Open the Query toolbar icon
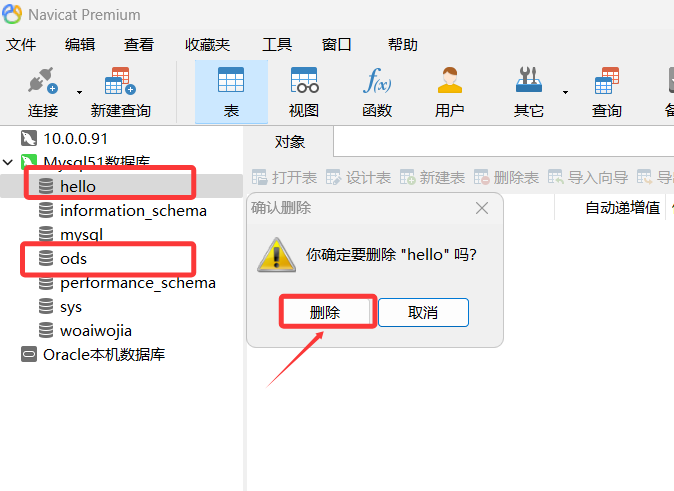This screenshot has width=674, height=491. [607, 80]
